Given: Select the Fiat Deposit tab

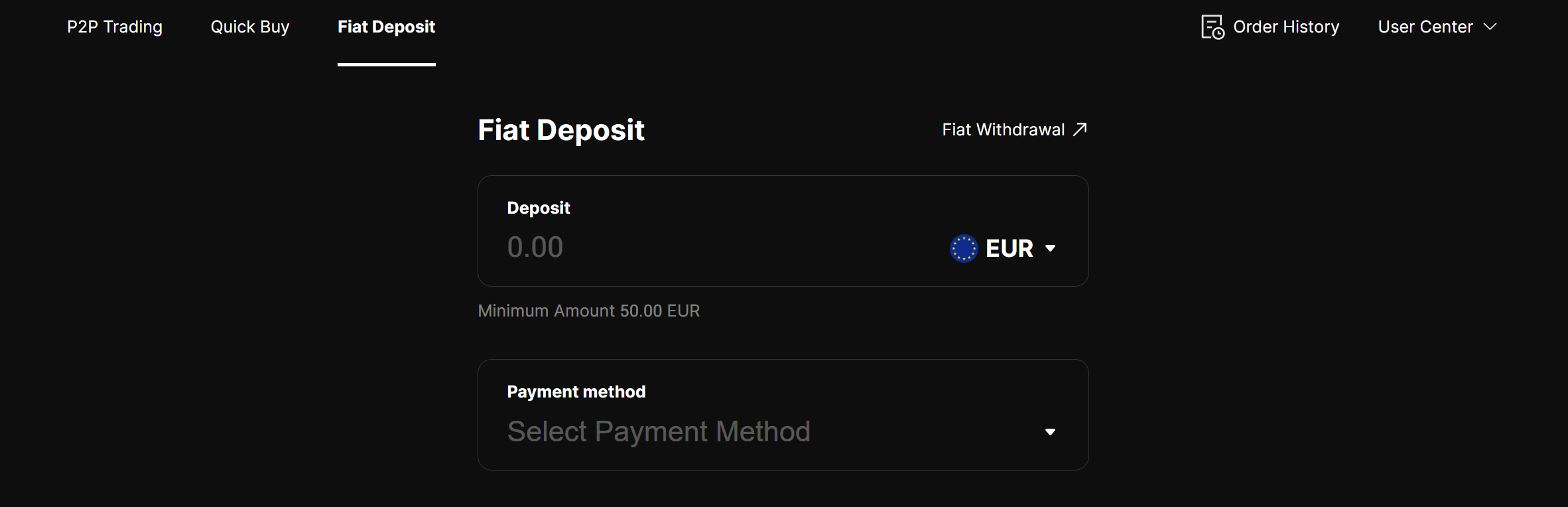Looking at the screenshot, I should tap(386, 27).
